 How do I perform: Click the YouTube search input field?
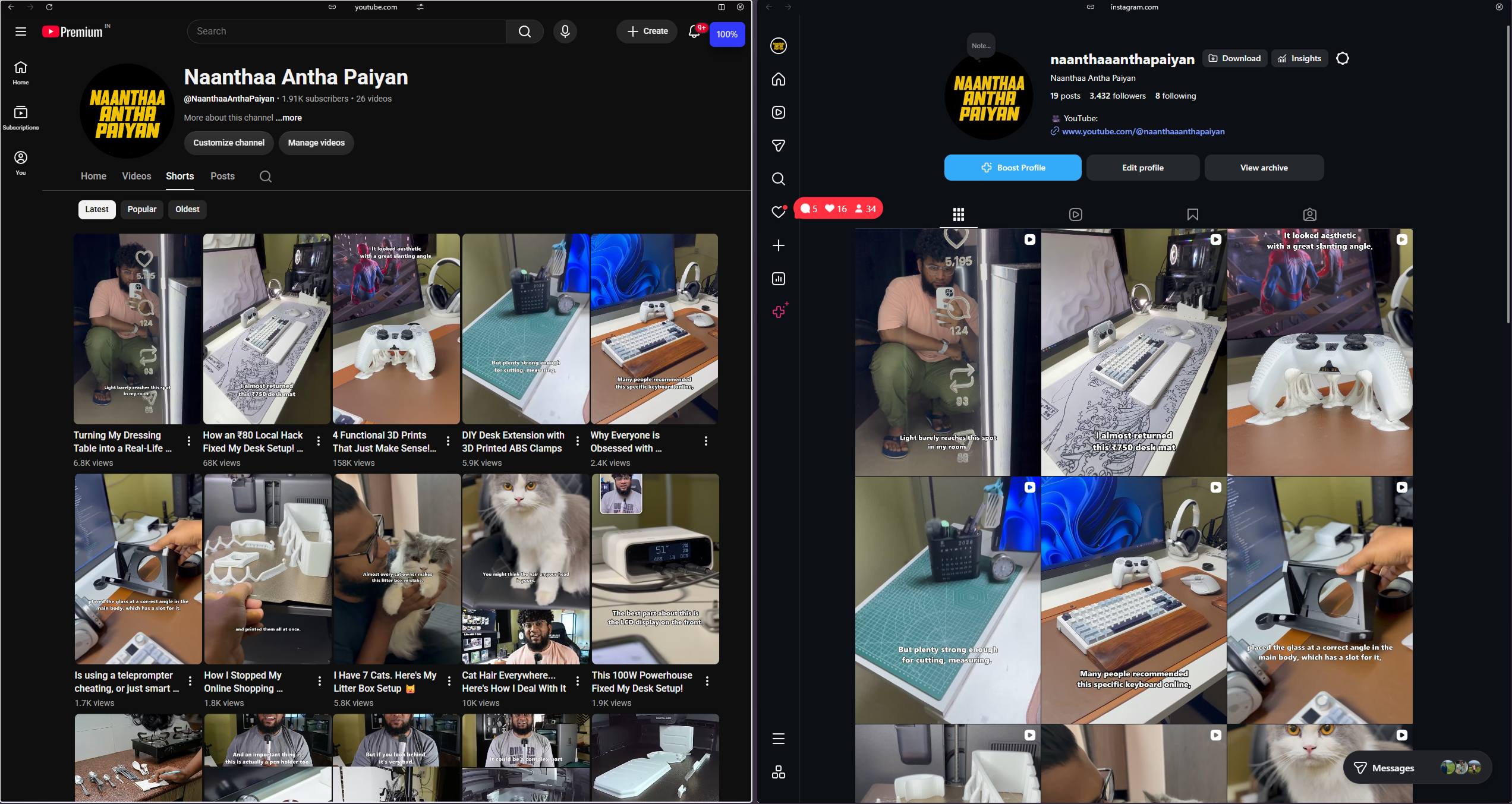coord(346,31)
